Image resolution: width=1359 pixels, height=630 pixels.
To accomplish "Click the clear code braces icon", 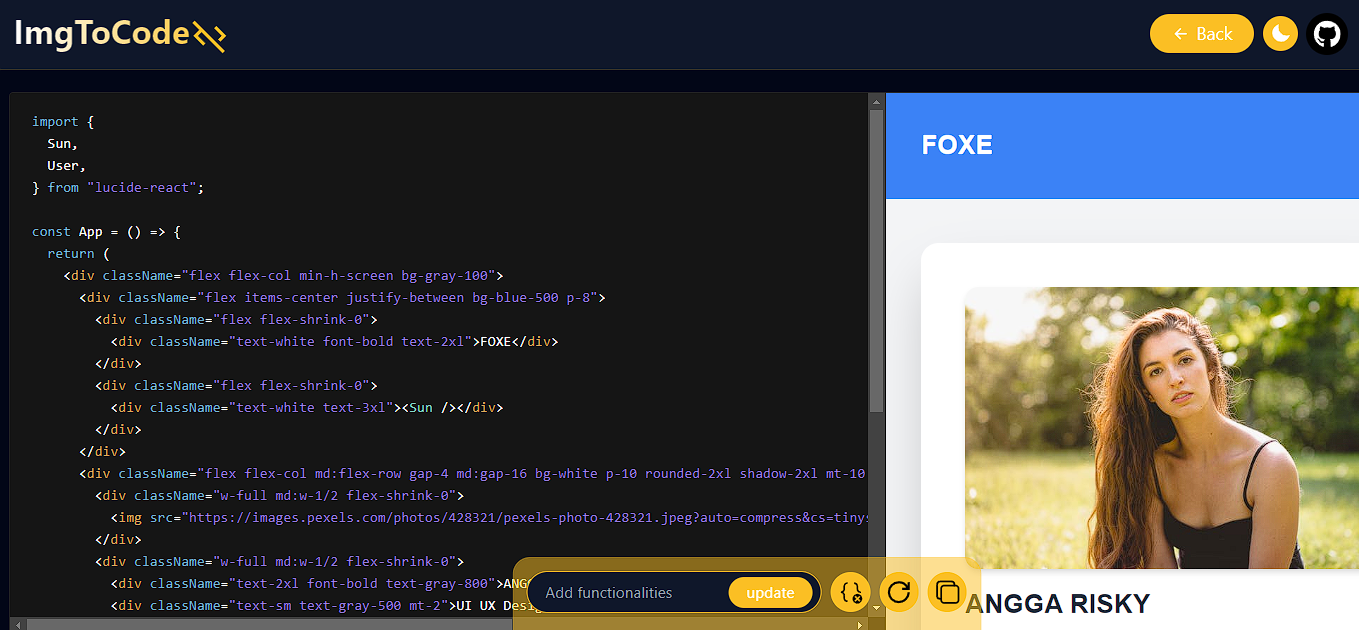I will [x=851, y=593].
